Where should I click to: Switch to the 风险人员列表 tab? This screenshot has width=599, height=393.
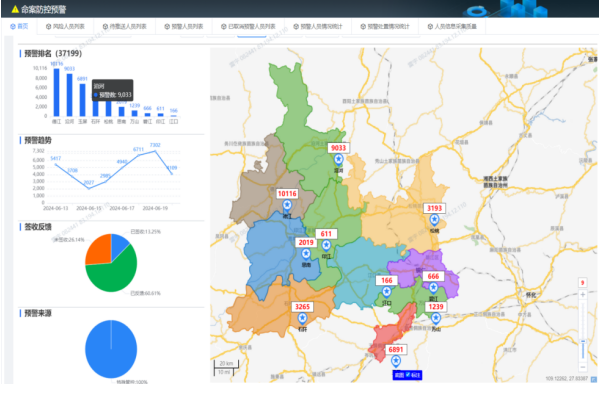[x=65, y=27]
